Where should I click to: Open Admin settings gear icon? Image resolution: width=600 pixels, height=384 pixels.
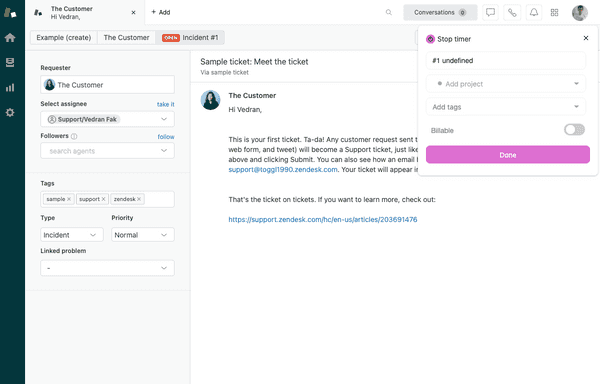[x=10, y=112]
